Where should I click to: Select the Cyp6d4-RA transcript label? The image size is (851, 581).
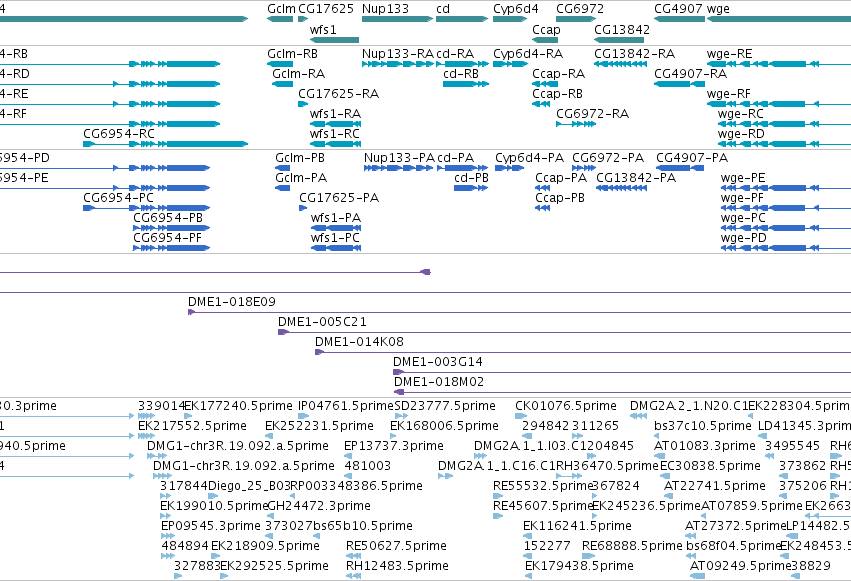[x=528, y=54]
